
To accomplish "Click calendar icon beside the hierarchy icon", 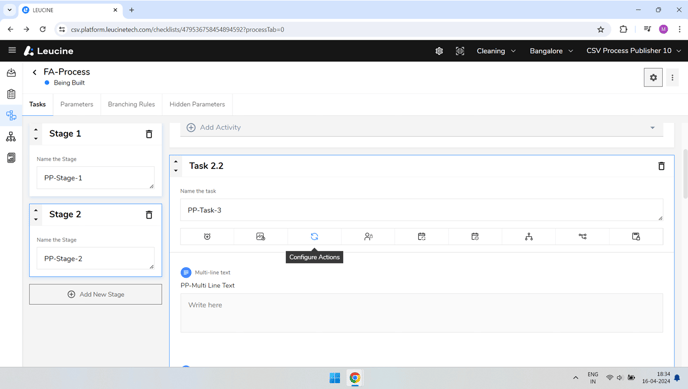I will pyautogui.click(x=475, y=236).
